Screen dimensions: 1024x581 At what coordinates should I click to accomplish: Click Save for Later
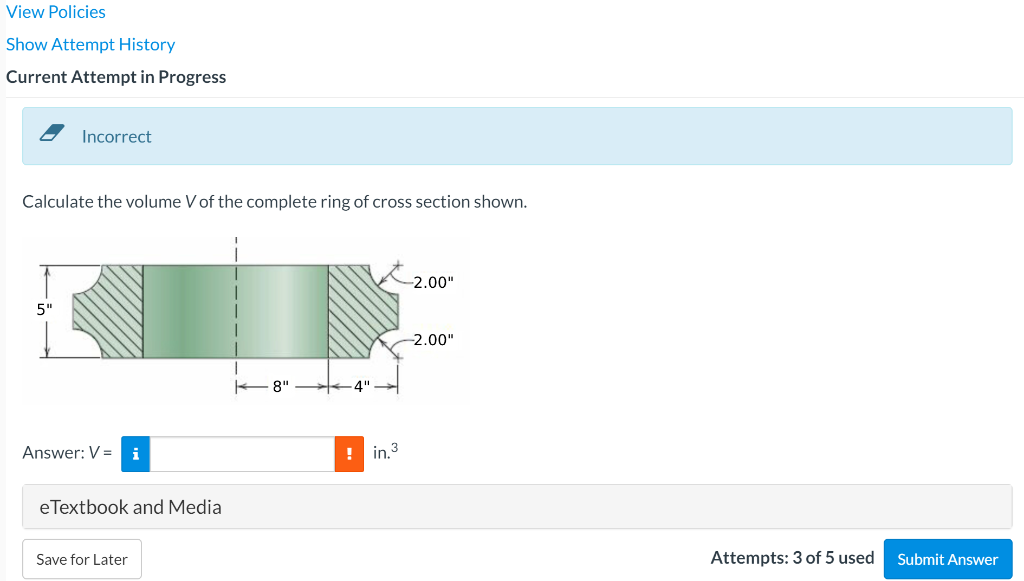click(81, 559)
